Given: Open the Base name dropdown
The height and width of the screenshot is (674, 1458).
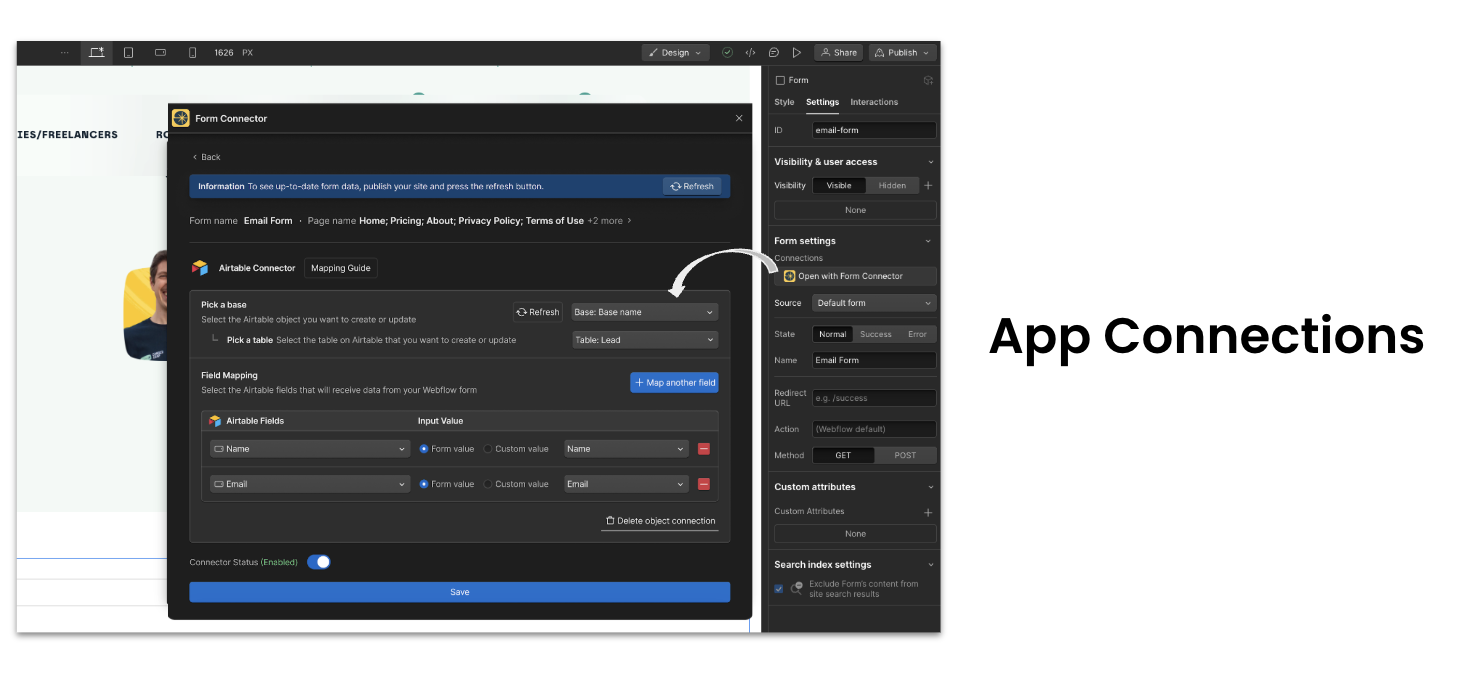Looking at the screenshot, I should pyautogui.click(x=645, y=312).
